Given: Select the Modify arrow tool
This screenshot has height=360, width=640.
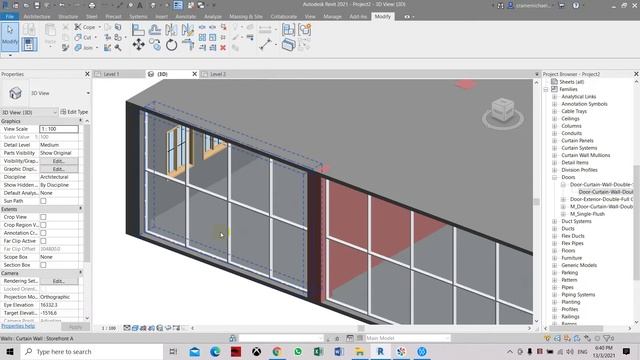Looking at the screenshot, I should pyautogui.click(x=10, y=36).
